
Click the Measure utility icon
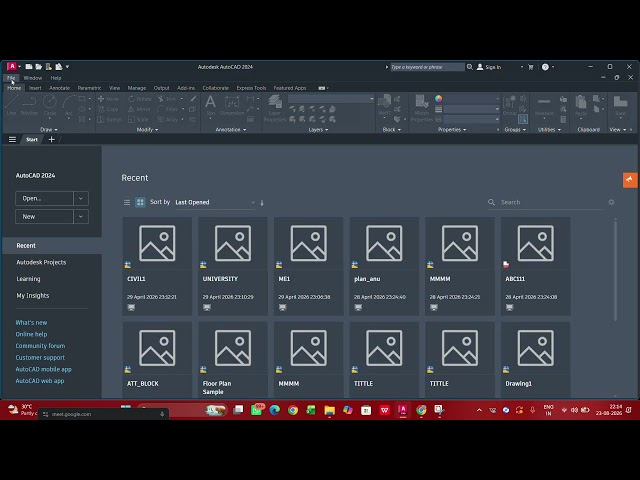click(x=544, y=104)
